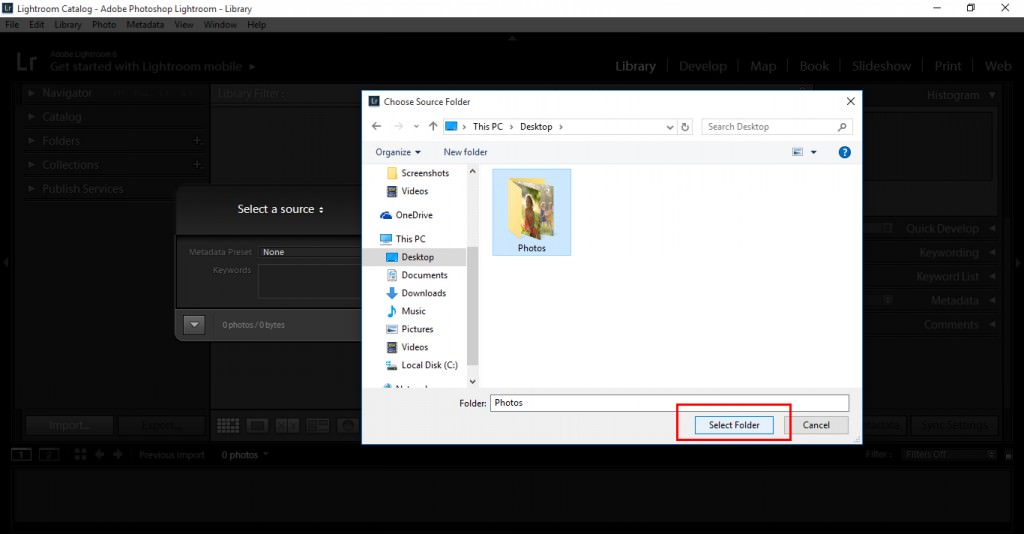Go forward using the forward arrow
Viewport: 1024px width, 534px height.
[x=398, y=127]
